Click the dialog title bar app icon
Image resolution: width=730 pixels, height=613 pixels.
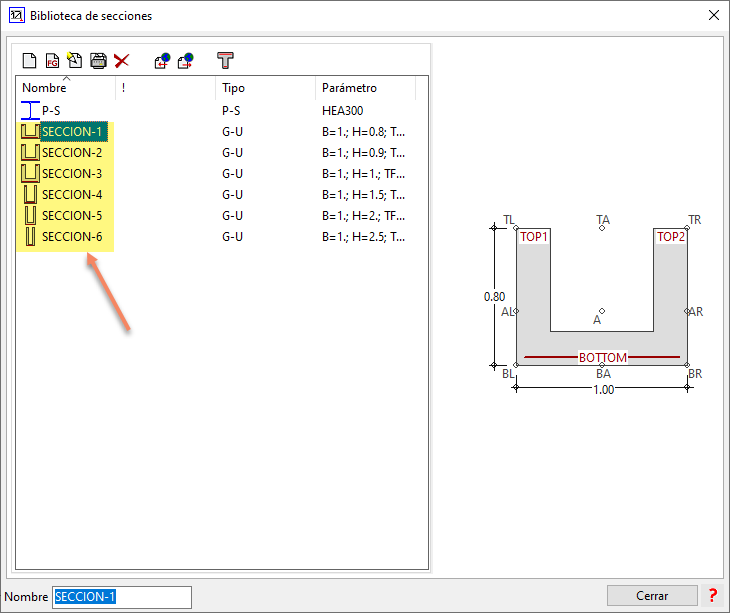click(x=16, y=15)
